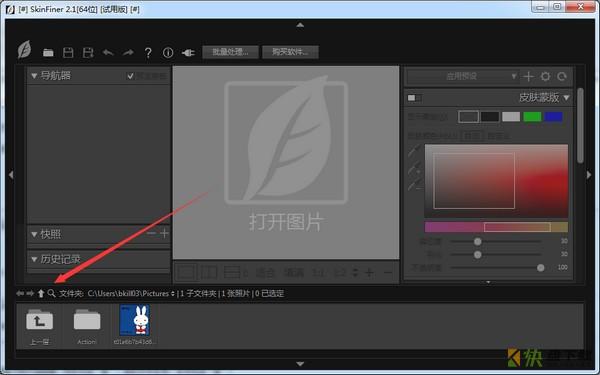This screenshot has width=600, height=375.
Task: Select black mask display swatch
Action: pos(490,117)
